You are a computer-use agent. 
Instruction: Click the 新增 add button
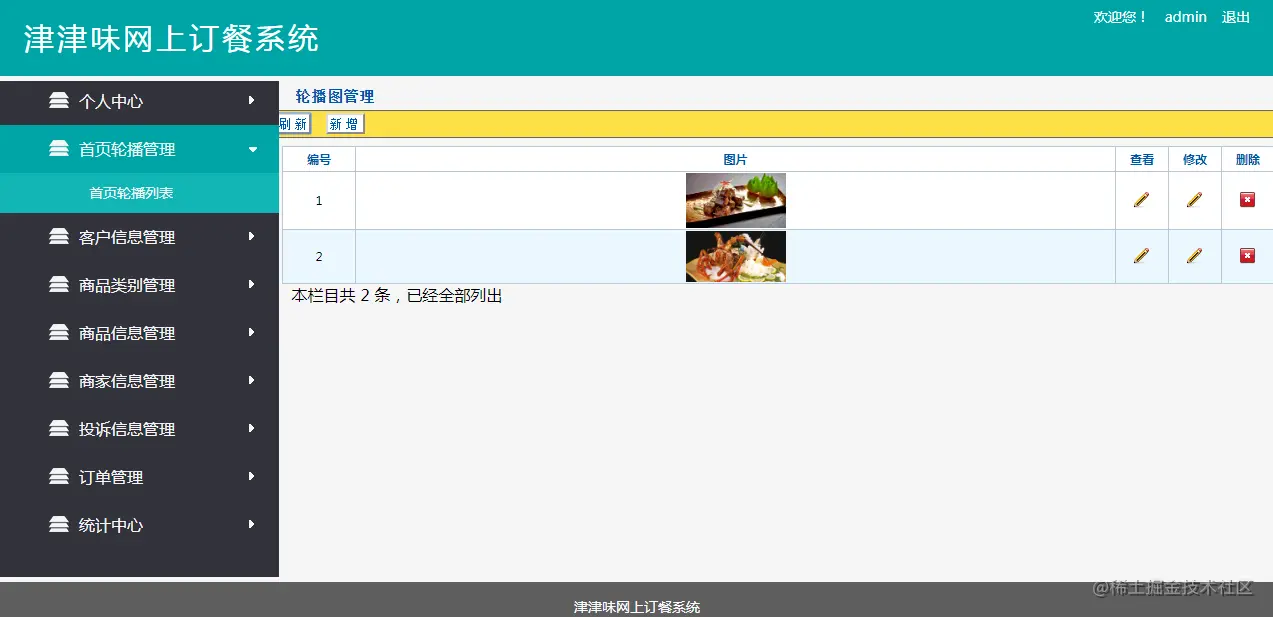[346, 124]
